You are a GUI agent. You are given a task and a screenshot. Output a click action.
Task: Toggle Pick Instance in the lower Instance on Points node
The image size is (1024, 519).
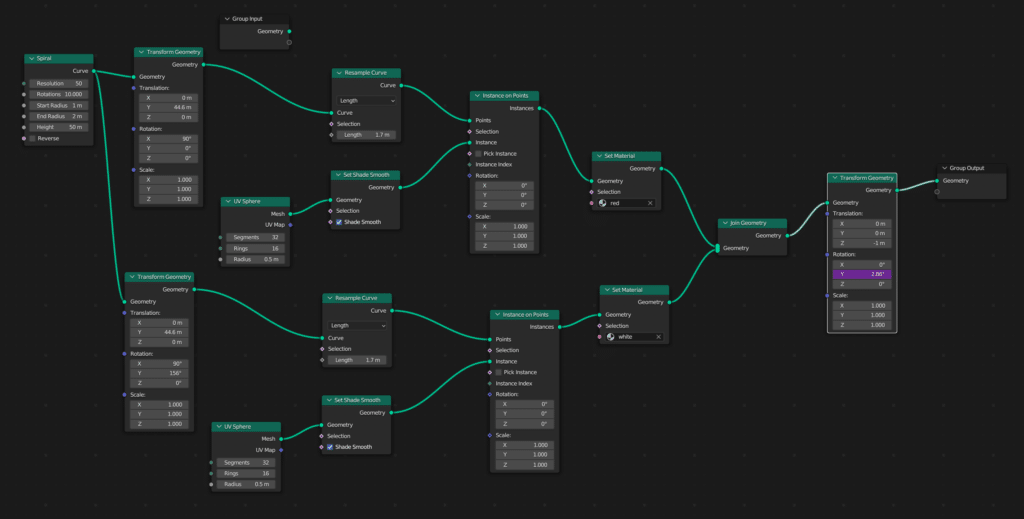pos(498,372)
